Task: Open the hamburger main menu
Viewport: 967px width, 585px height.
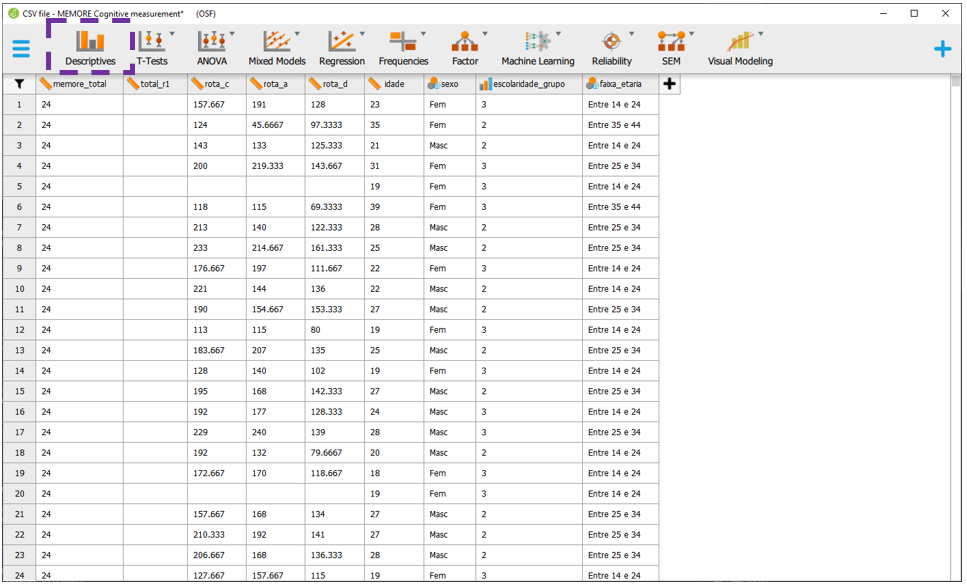Action: 21,49
